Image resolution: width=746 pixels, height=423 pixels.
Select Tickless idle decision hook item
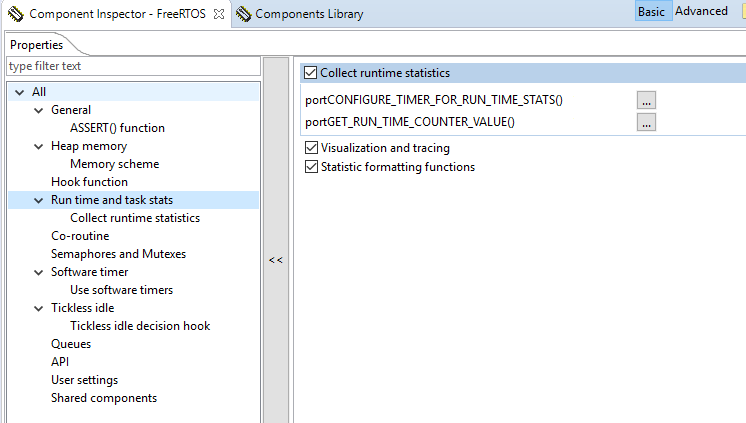[140, 326]
